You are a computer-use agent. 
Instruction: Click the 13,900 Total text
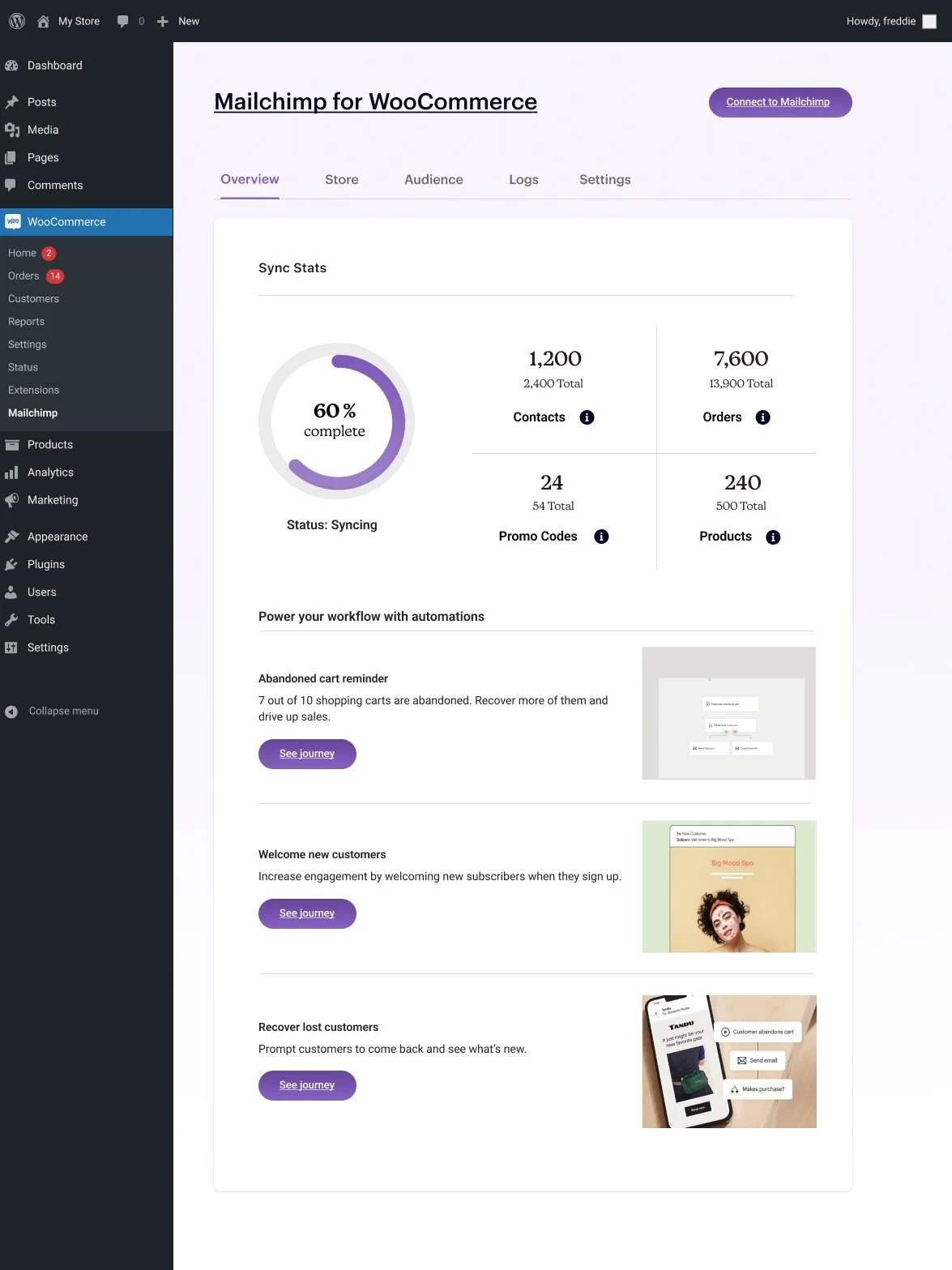[x=741, y=383]
